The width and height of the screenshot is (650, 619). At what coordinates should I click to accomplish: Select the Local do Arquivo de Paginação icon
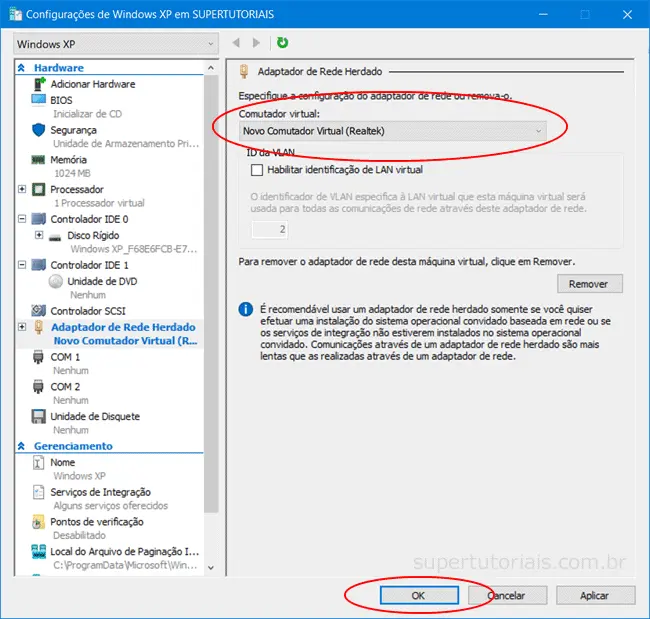pos(39,551)
